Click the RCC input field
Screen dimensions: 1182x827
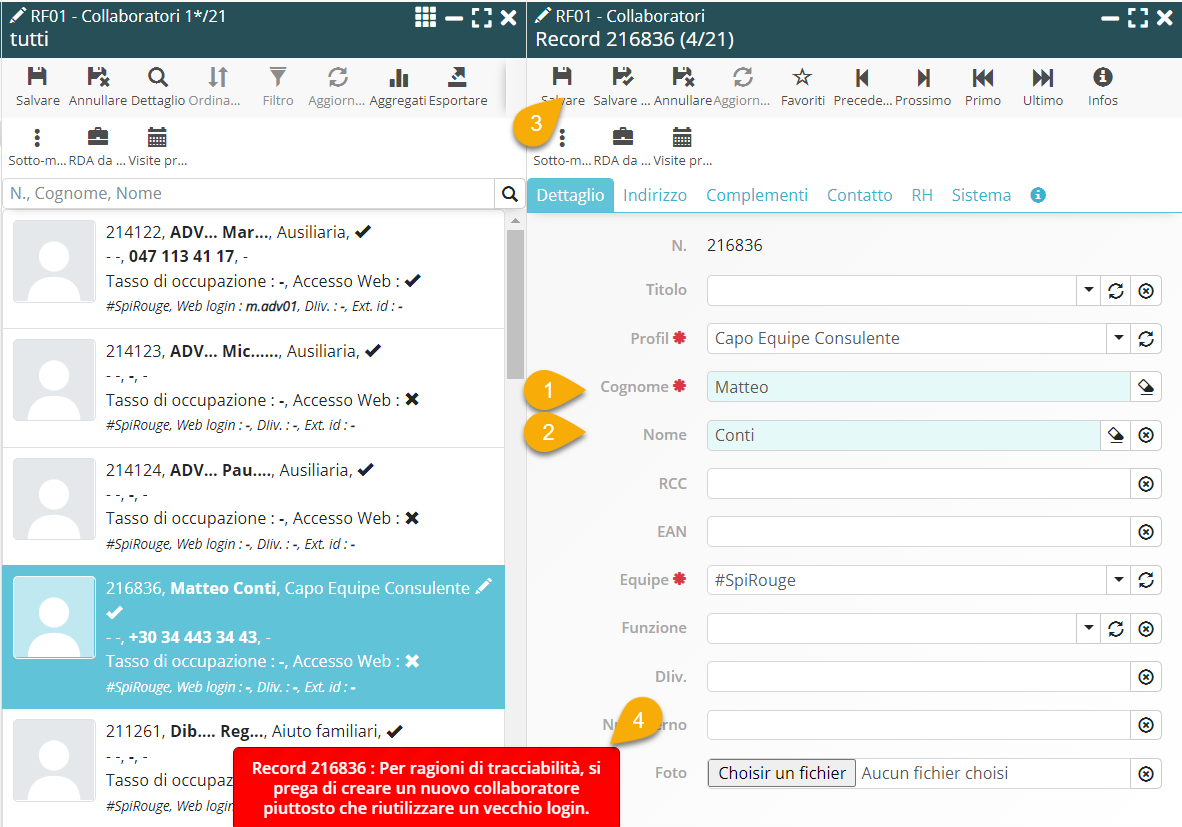pos(917,484)
